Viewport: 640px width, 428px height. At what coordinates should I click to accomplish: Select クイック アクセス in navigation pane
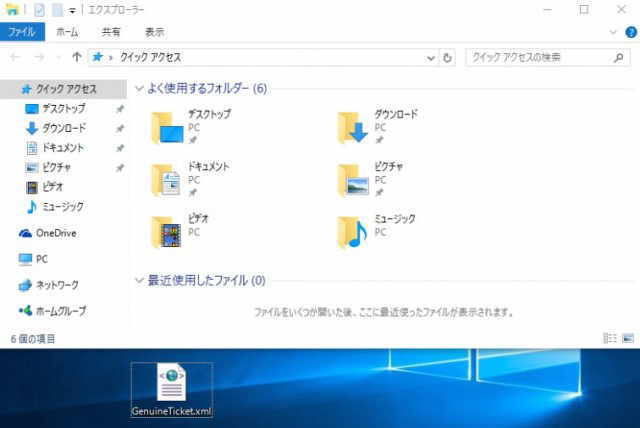[x=63, y=89]
